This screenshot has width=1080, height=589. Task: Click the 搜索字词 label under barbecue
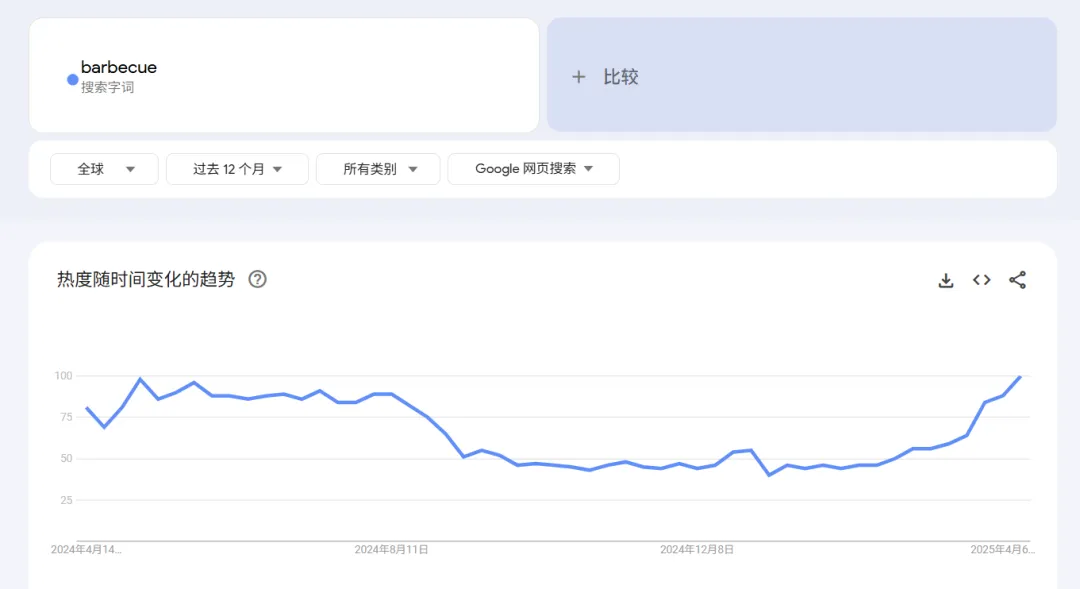107,88
